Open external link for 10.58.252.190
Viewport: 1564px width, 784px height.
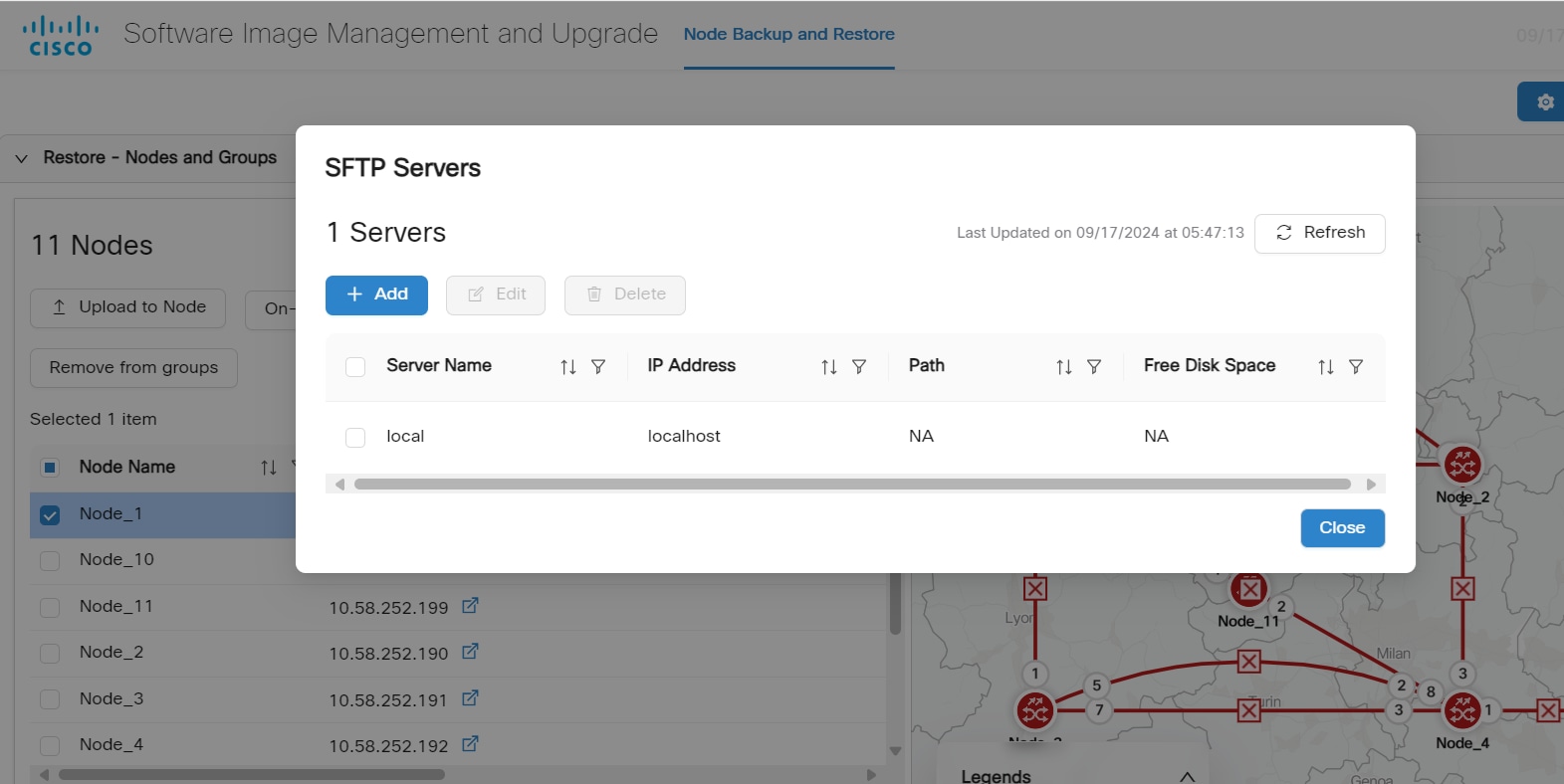pos(470,652)
